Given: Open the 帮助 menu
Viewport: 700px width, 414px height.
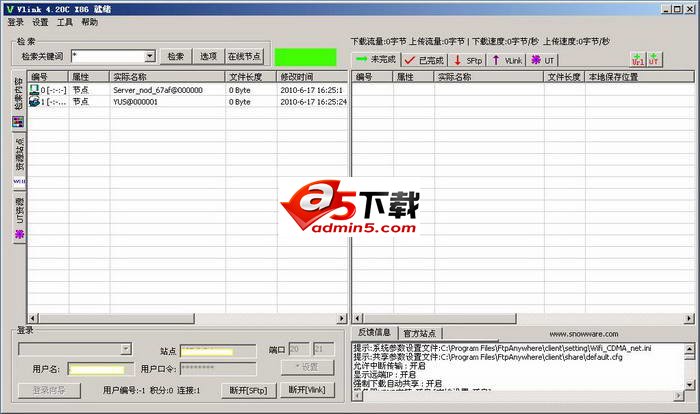Looking at the screenshot, I should point(89,22).
